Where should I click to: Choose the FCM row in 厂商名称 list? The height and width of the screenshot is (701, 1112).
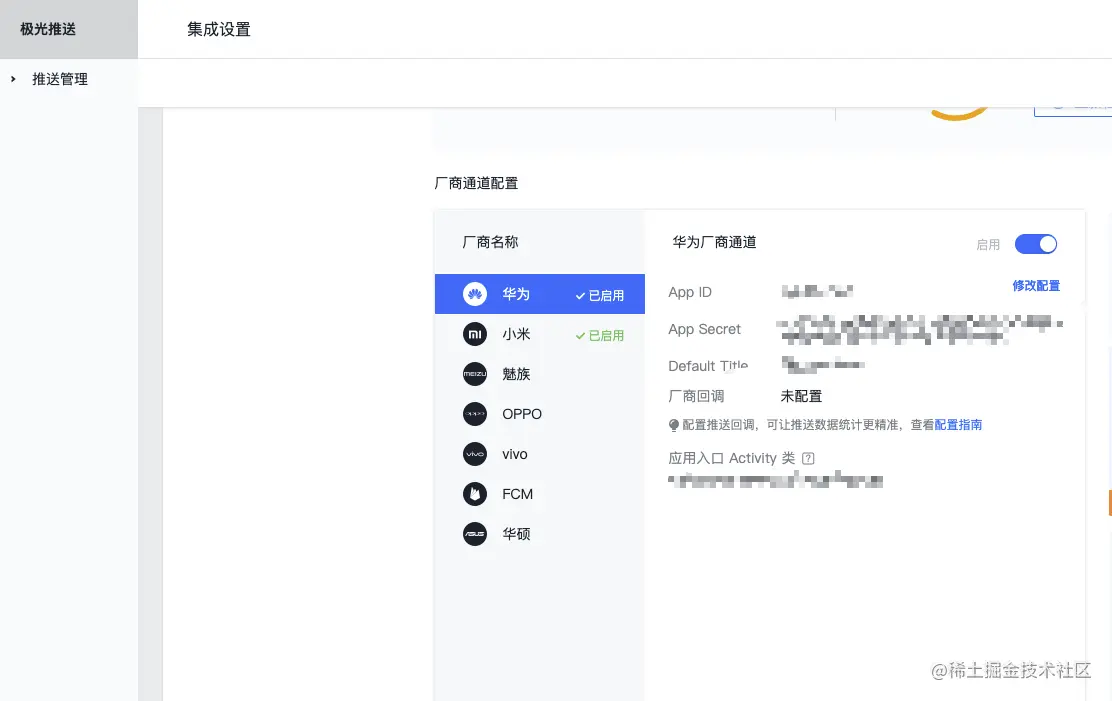click(x=517, y=494)
